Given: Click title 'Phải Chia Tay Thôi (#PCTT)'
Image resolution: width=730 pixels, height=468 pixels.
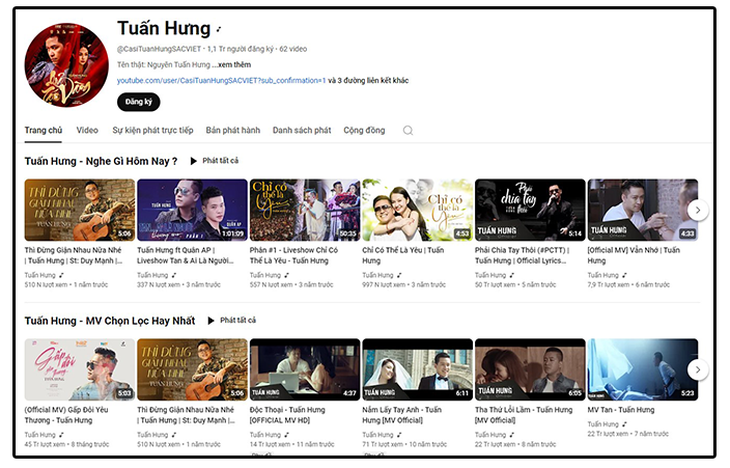Looking at the screenshot, I should coord(522,256).
